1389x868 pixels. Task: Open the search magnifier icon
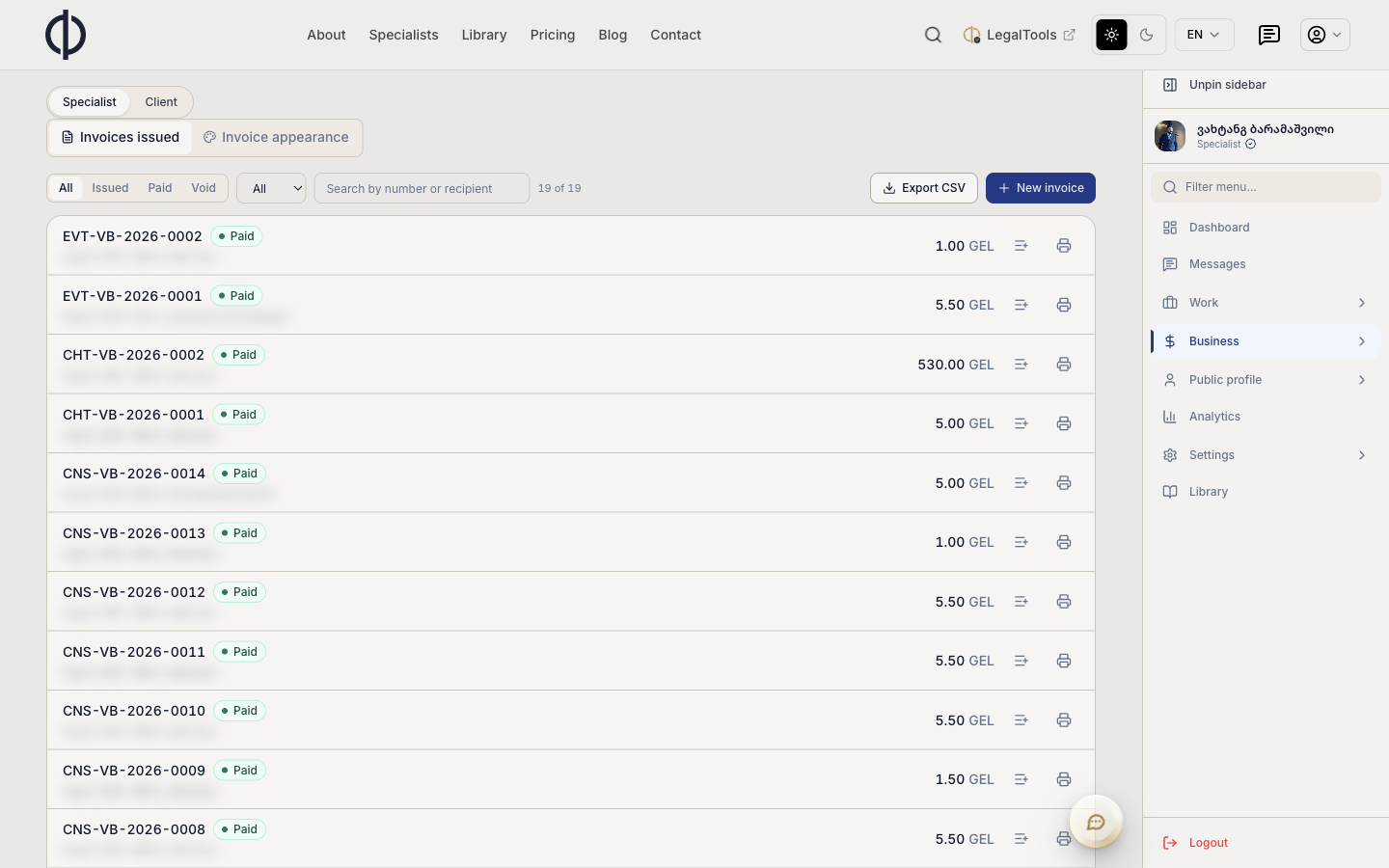tap(933, 35)
